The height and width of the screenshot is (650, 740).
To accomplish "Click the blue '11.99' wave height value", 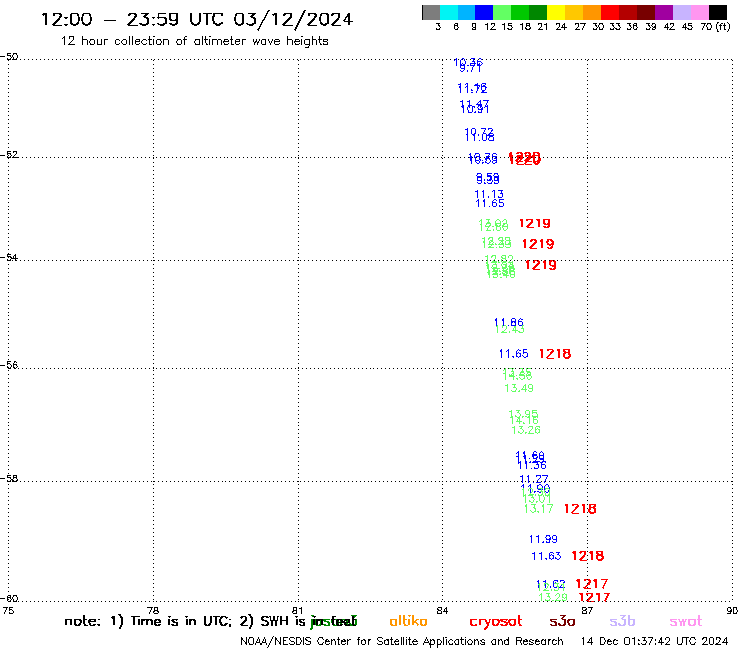I will (x=543, y=539).
